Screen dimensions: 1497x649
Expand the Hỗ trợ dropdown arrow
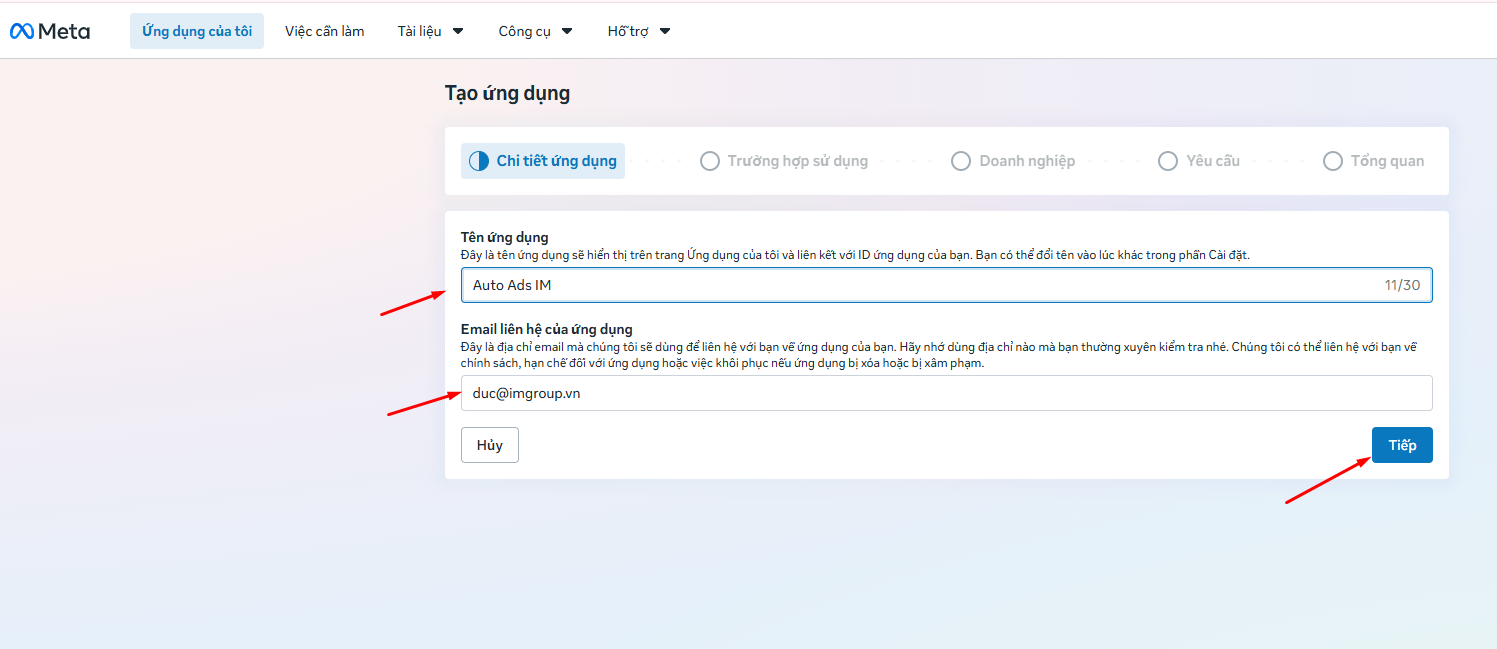665,31
